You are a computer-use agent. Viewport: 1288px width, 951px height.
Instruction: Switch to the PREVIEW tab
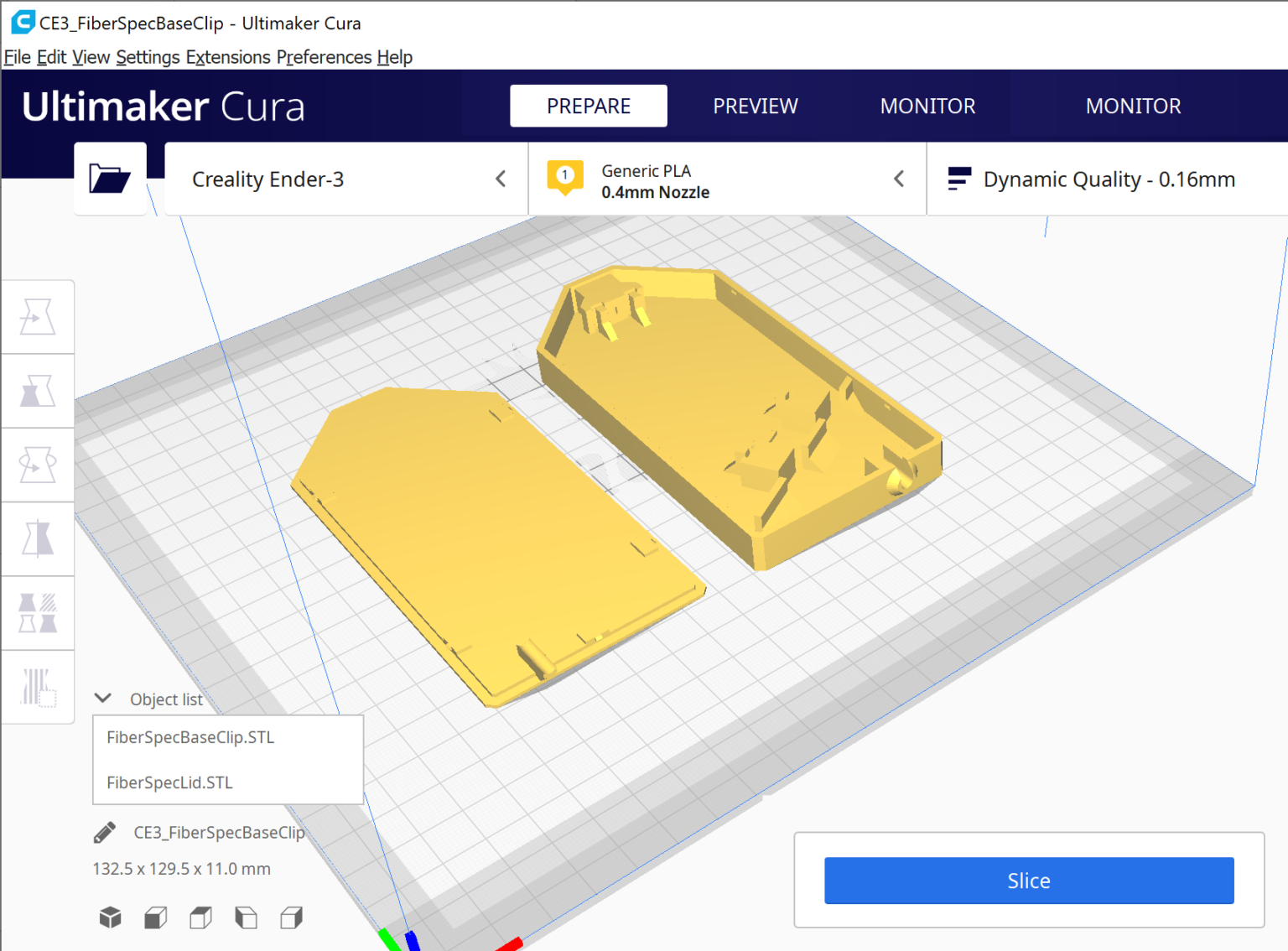tap(755, 106)
